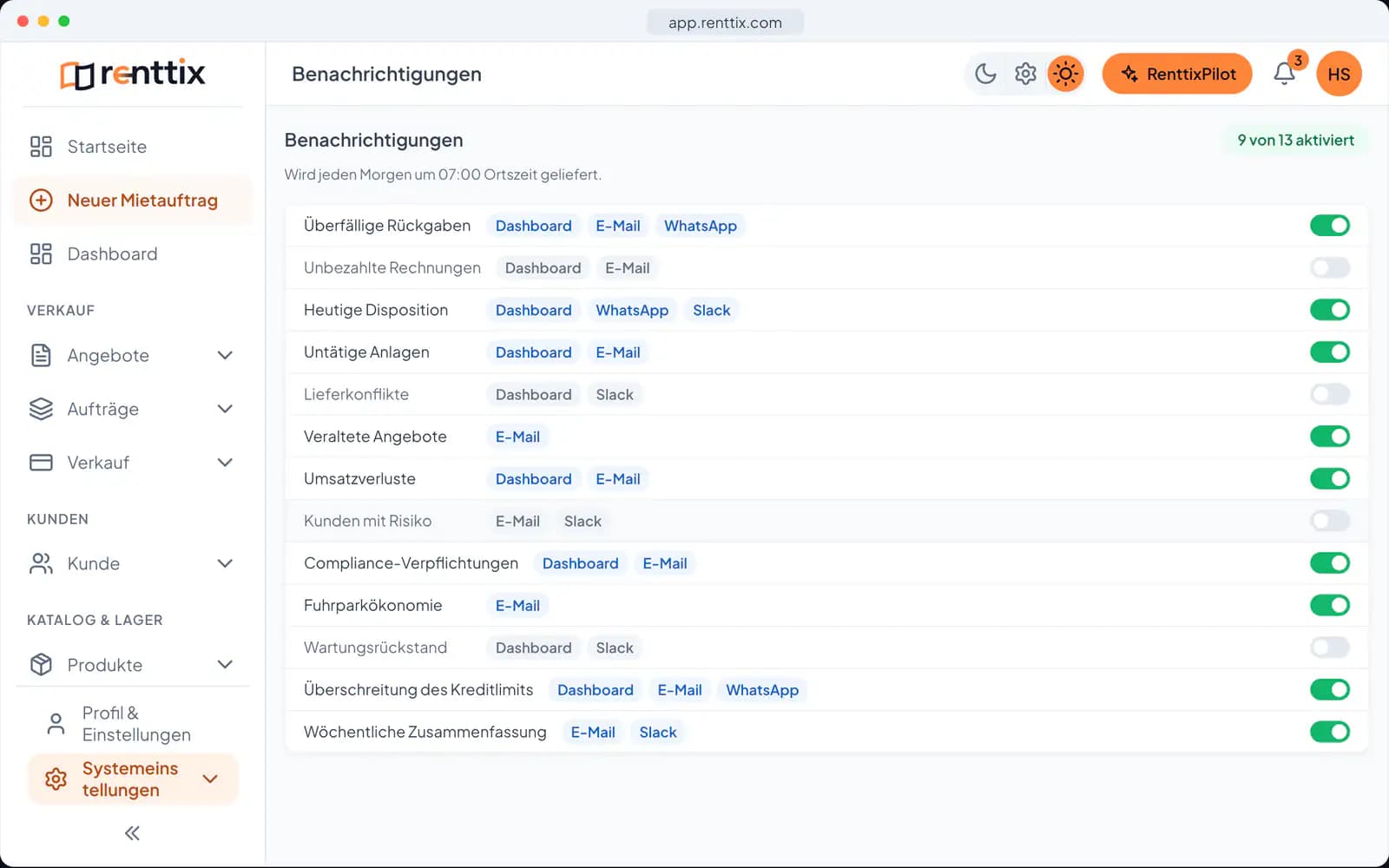Expand the Kunde submenu chevron

[225, 563]
